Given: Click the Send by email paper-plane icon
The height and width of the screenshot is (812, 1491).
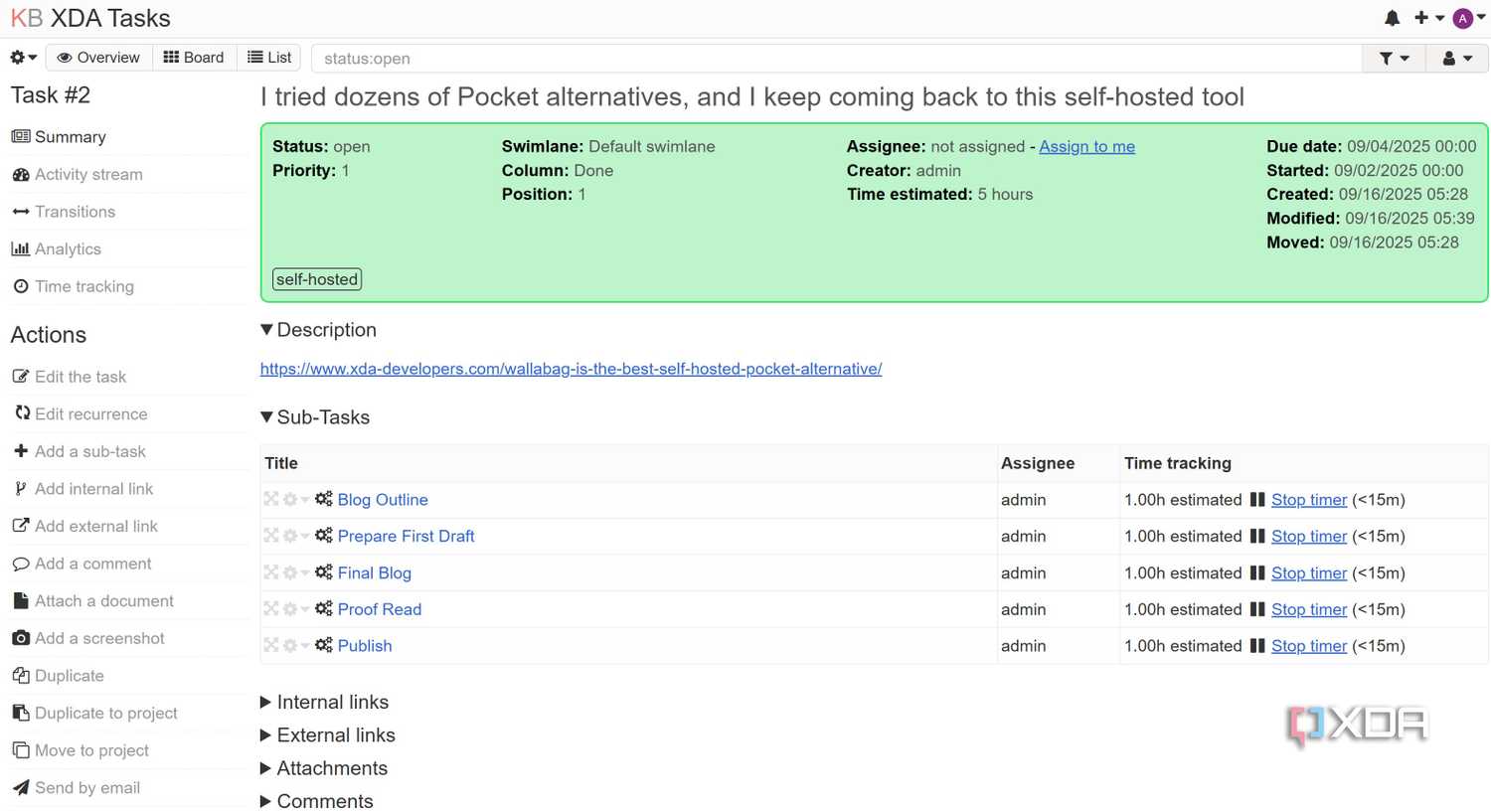Looking at the screenshot, I should click(21, 788).
